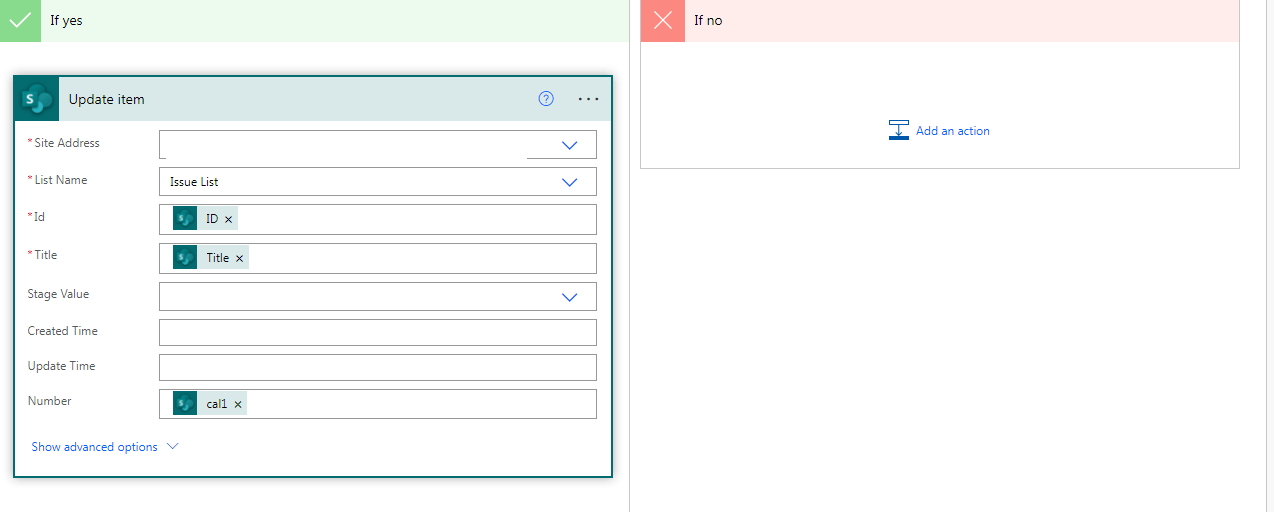Select the ID dynamic content token
Screen dimensions: 1274x512
click(205, 219)
